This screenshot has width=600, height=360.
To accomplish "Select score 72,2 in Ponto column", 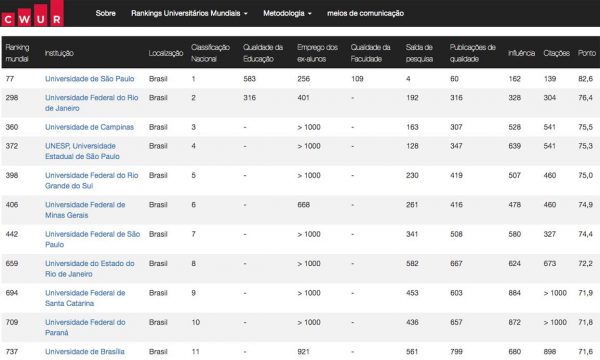I will pyautogui.click(x=585, y=264).
